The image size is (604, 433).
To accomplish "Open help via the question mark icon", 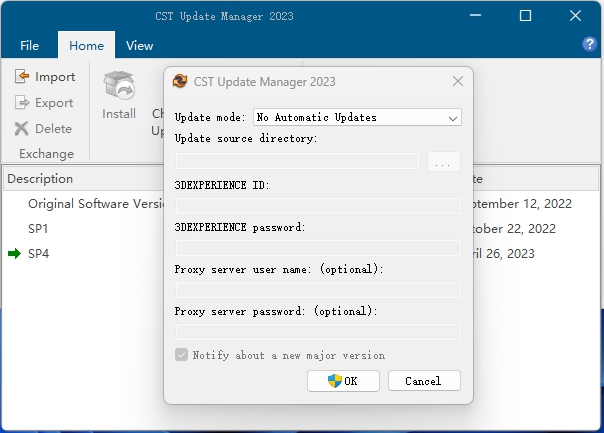I will [589, 44].
